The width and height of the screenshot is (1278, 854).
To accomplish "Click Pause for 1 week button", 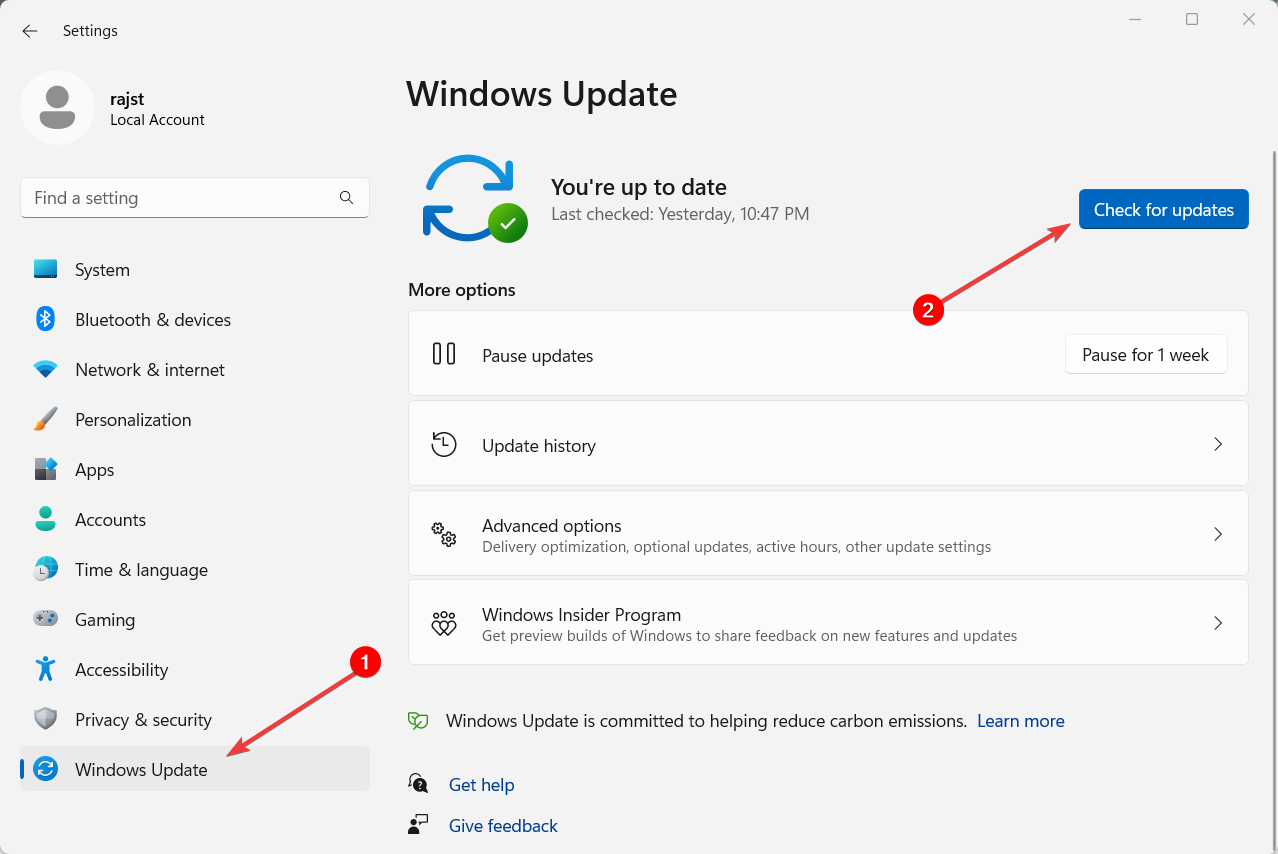I will [x=1146, y=355].
